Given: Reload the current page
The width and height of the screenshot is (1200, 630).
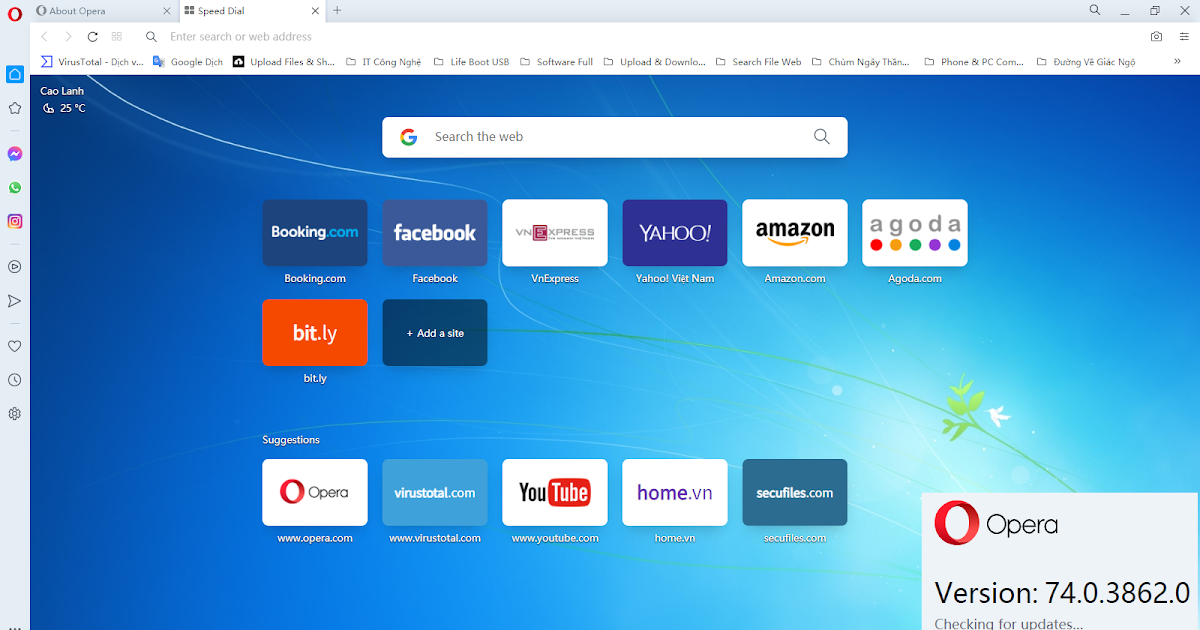Looking at the screenshot, I should click(x=92, y=36).
